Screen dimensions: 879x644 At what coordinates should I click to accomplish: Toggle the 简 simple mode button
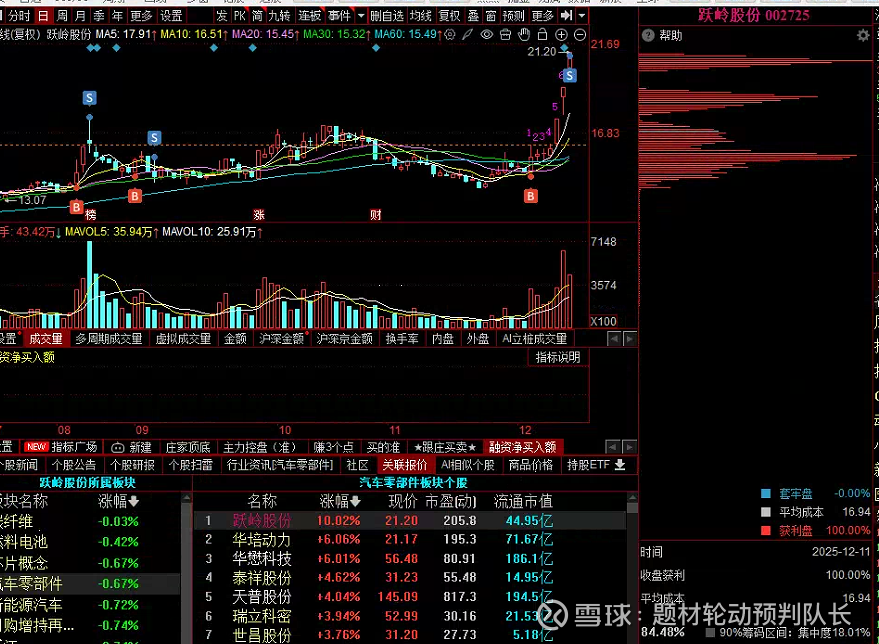257,16
